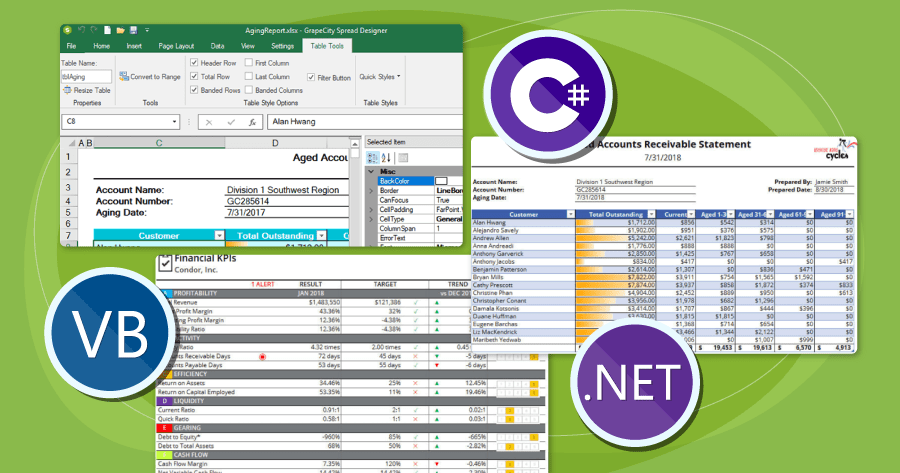Select the BackColor property row
900x473 pixels.
(420, 181)
